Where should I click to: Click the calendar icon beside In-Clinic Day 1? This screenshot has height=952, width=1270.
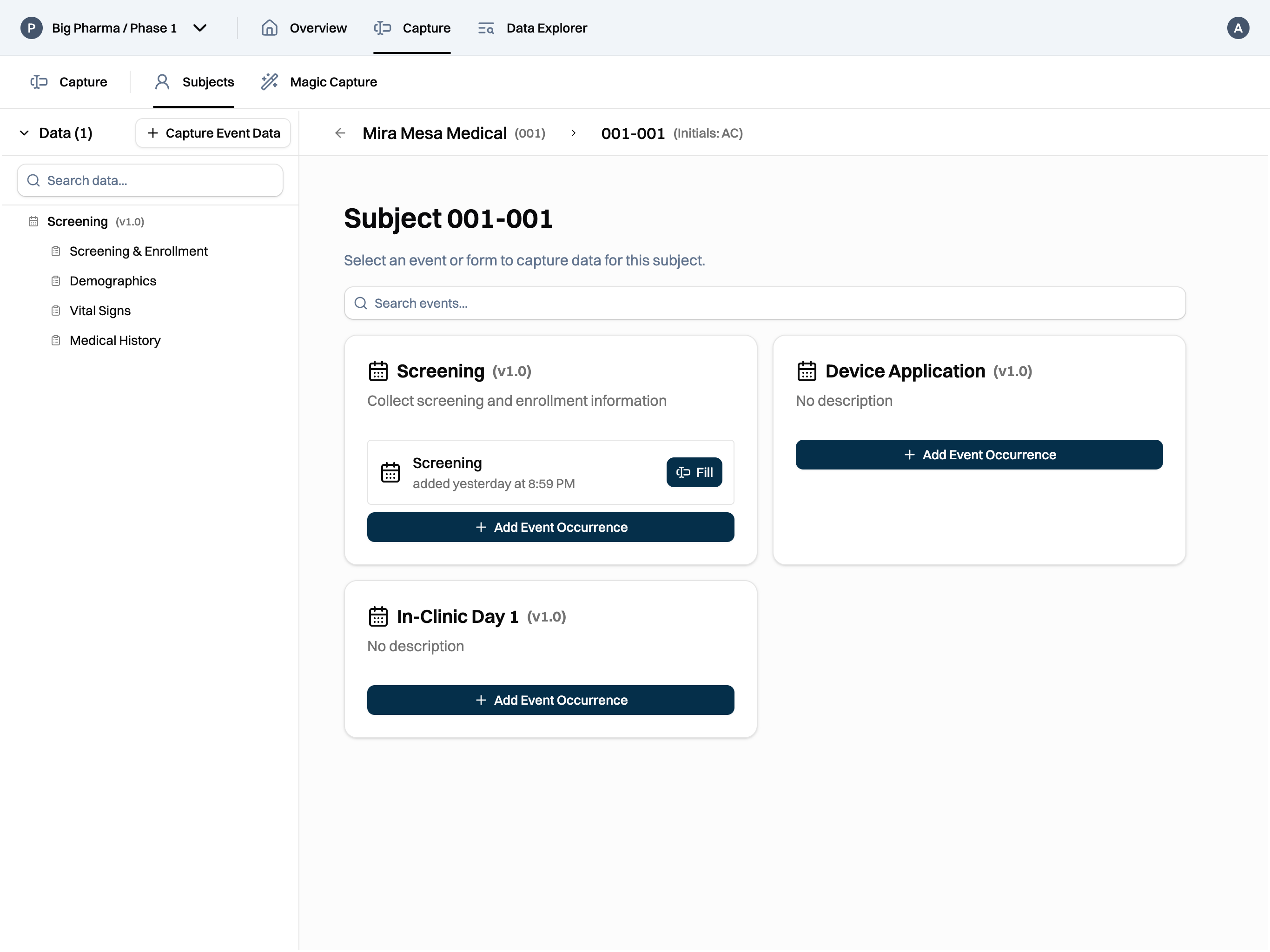(x=378, y=617)
